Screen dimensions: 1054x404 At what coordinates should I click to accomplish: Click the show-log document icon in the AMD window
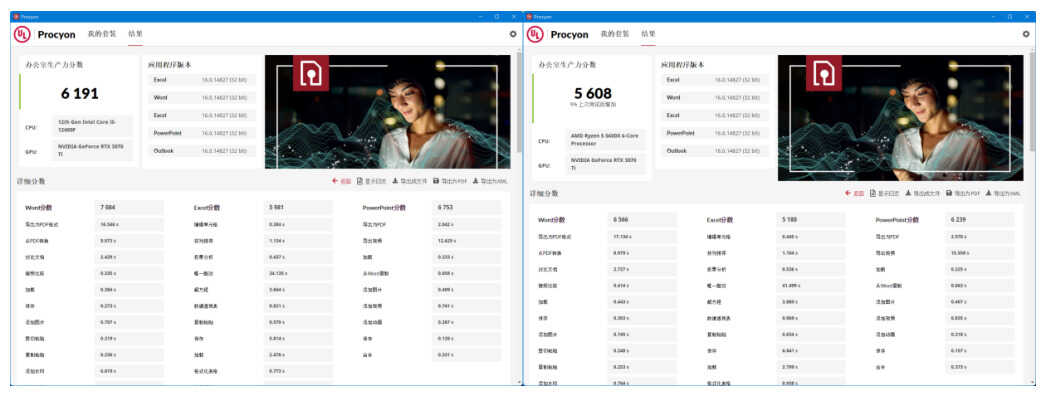(x=873, y=193)
